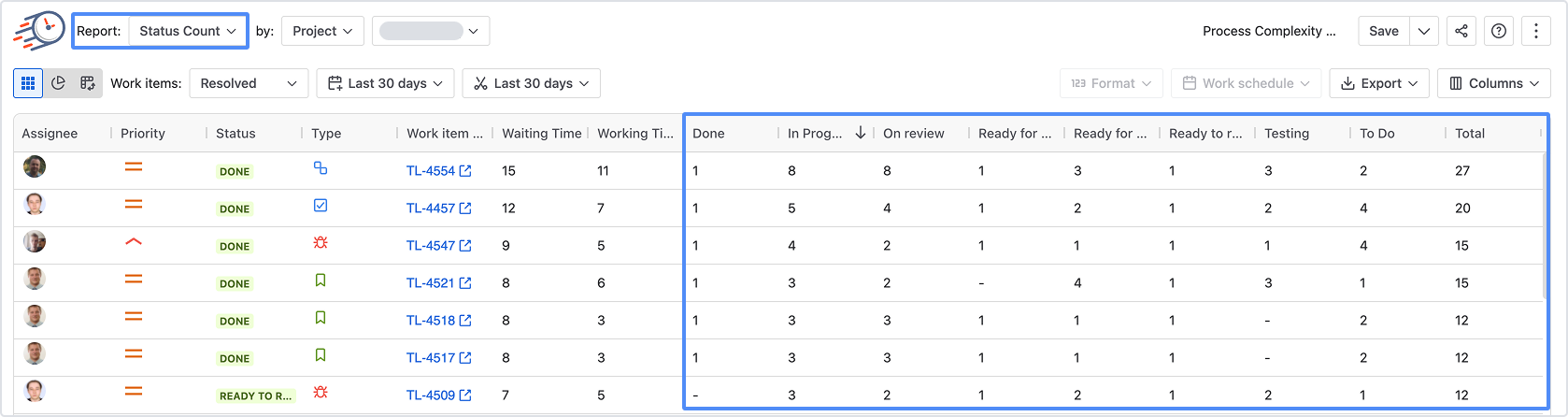Image resolution: width=1568 pixels, height=417 pixels.
Task: Switch to pivot table view
Action: [88, 83]
